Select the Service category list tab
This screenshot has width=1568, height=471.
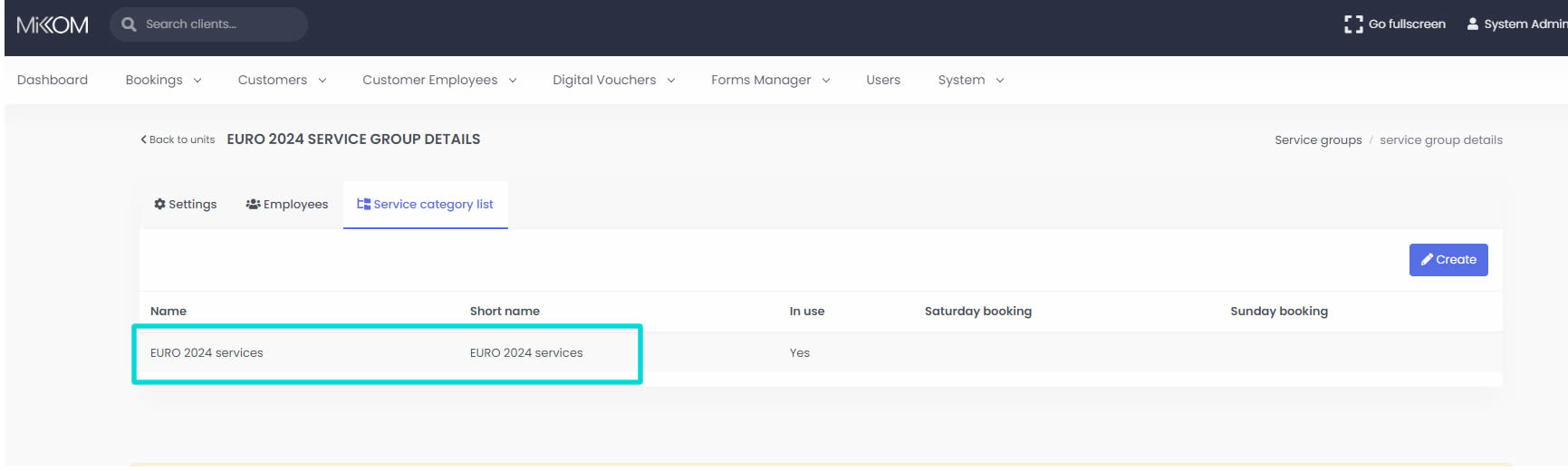(x=425, y=205)
